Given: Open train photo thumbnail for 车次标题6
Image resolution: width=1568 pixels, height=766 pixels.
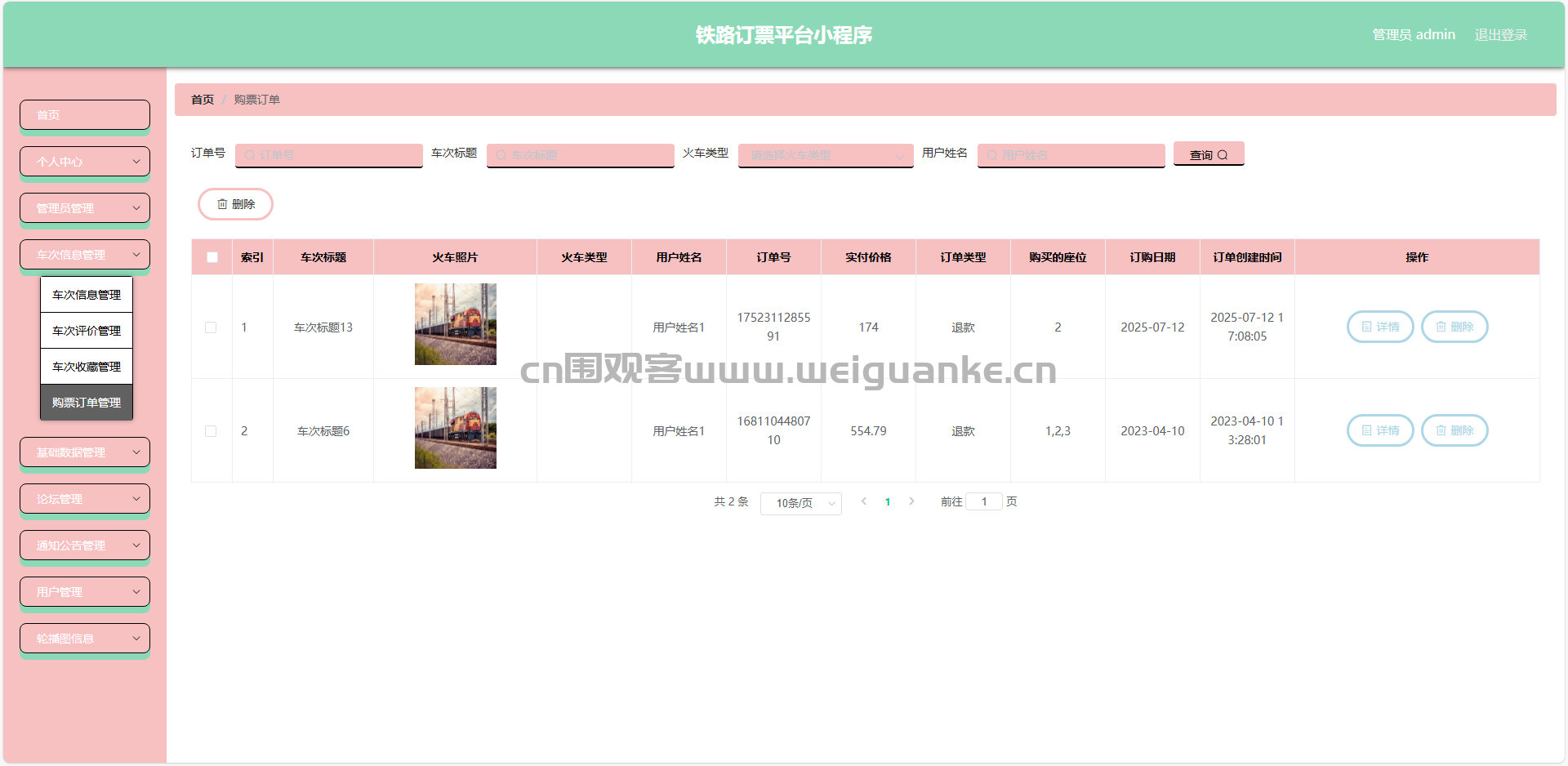Looking at the screenshot, I should tap(456, 428).
